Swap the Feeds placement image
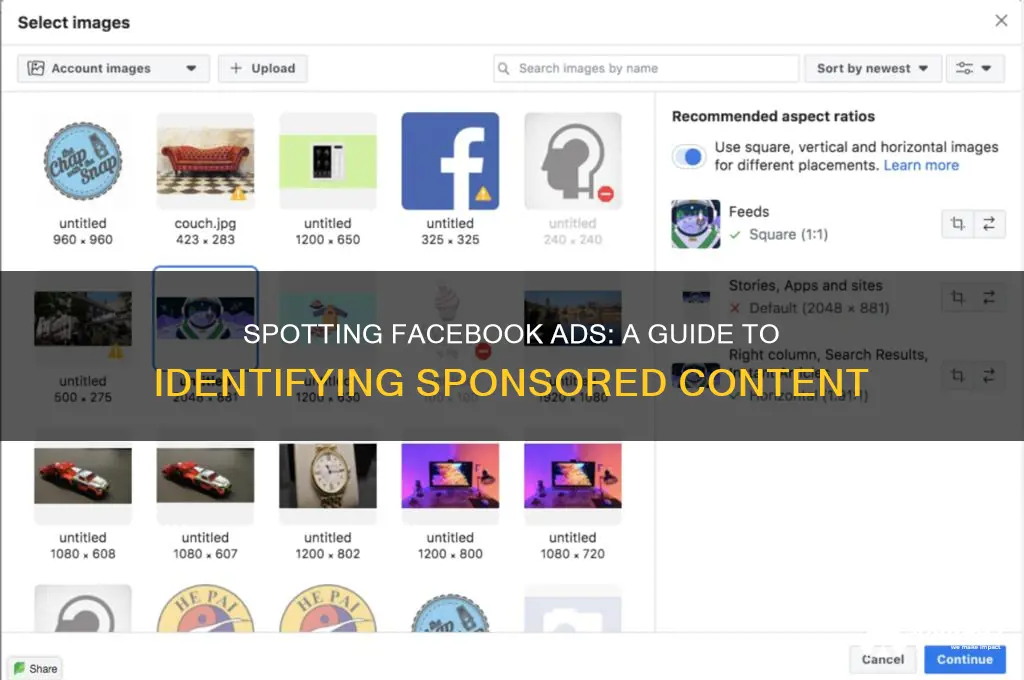Screen dimensions: 1024x680 tap(989, 224)
